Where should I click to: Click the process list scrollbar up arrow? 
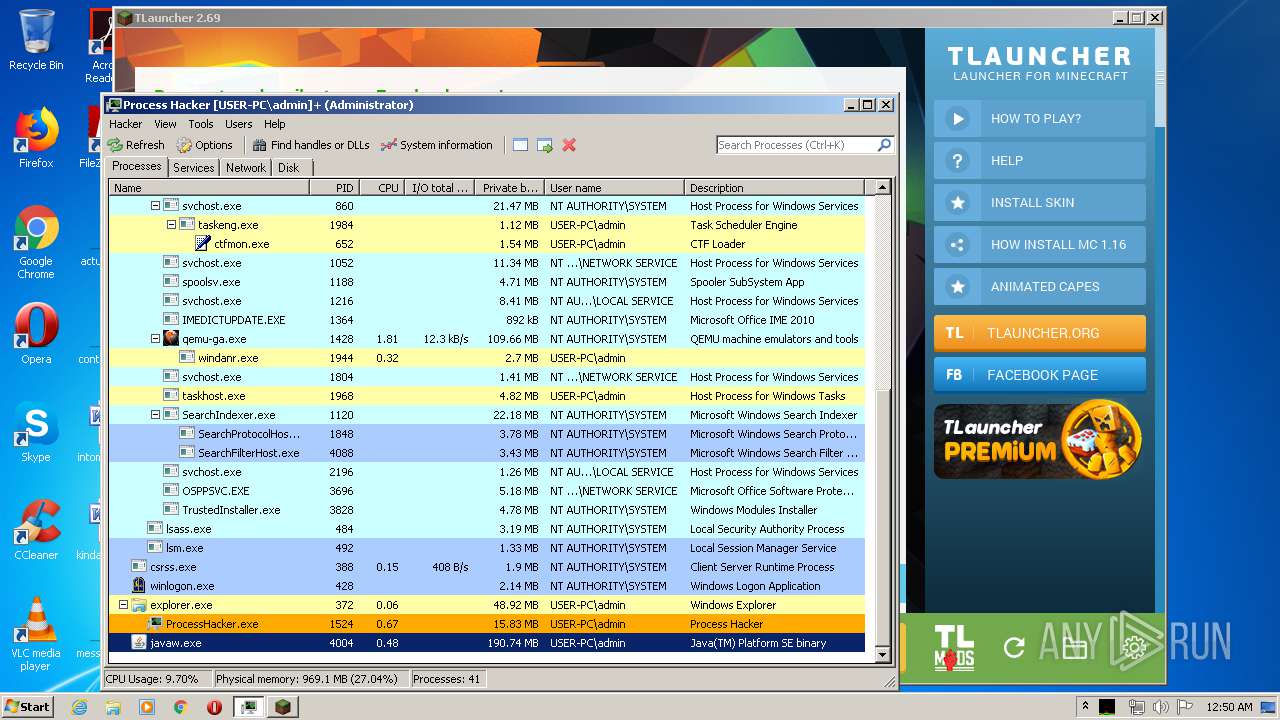tap(882, 187)
